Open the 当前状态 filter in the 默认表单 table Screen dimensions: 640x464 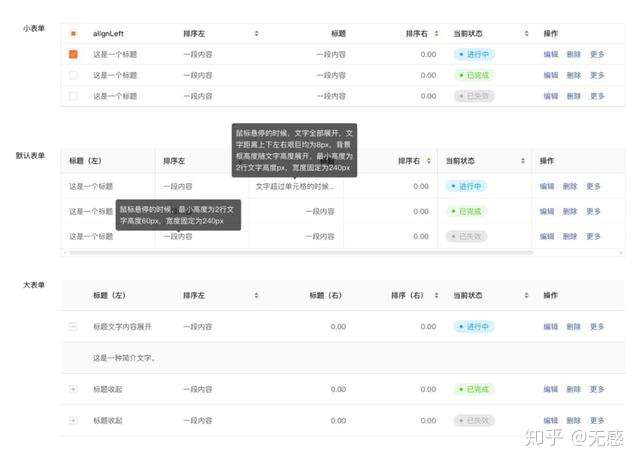coord(523,161)
